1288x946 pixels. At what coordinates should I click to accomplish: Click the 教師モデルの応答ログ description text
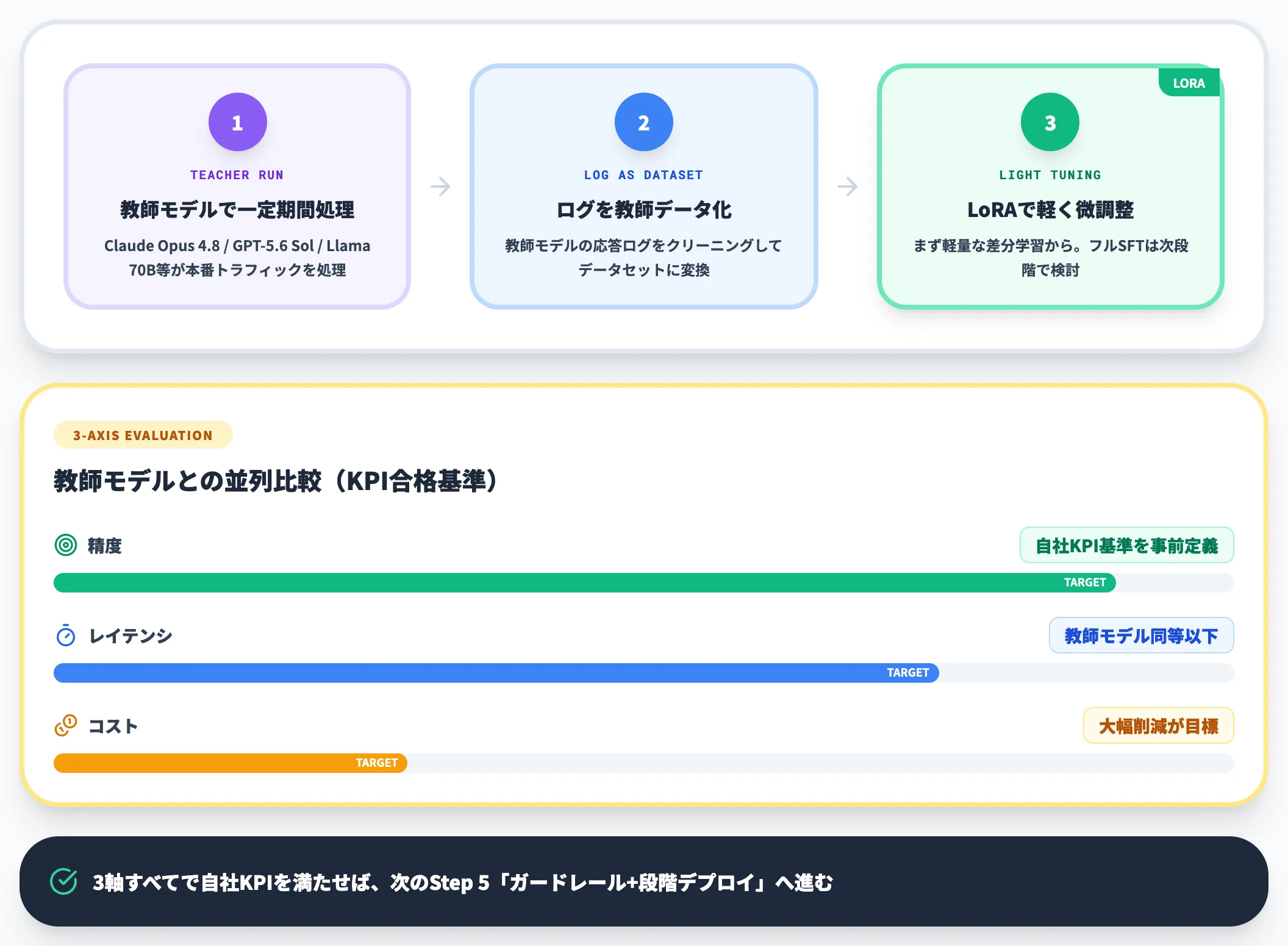643,257
